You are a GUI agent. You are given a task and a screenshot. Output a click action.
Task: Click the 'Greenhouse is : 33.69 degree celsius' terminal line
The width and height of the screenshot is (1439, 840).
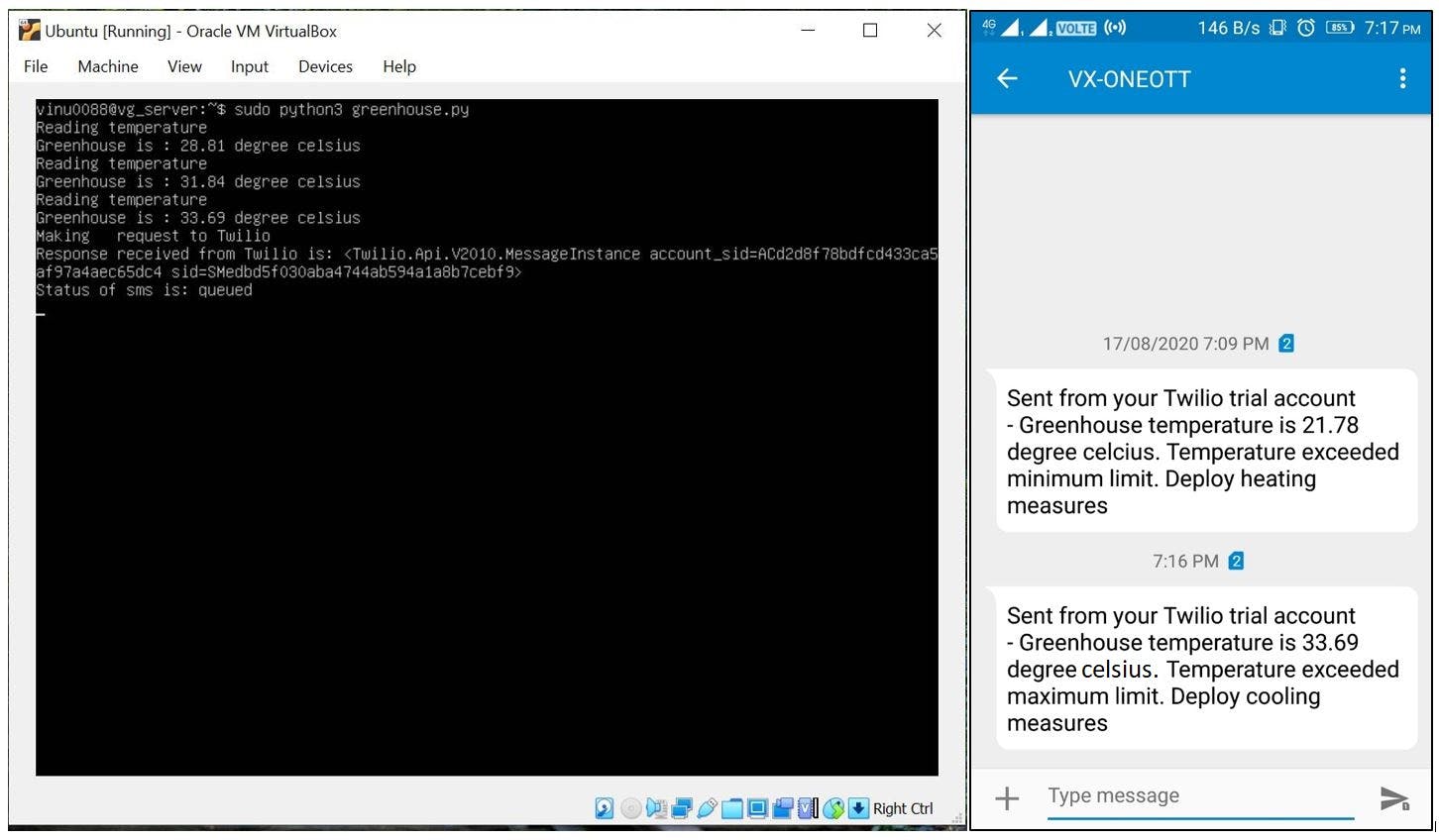point(198,218)
